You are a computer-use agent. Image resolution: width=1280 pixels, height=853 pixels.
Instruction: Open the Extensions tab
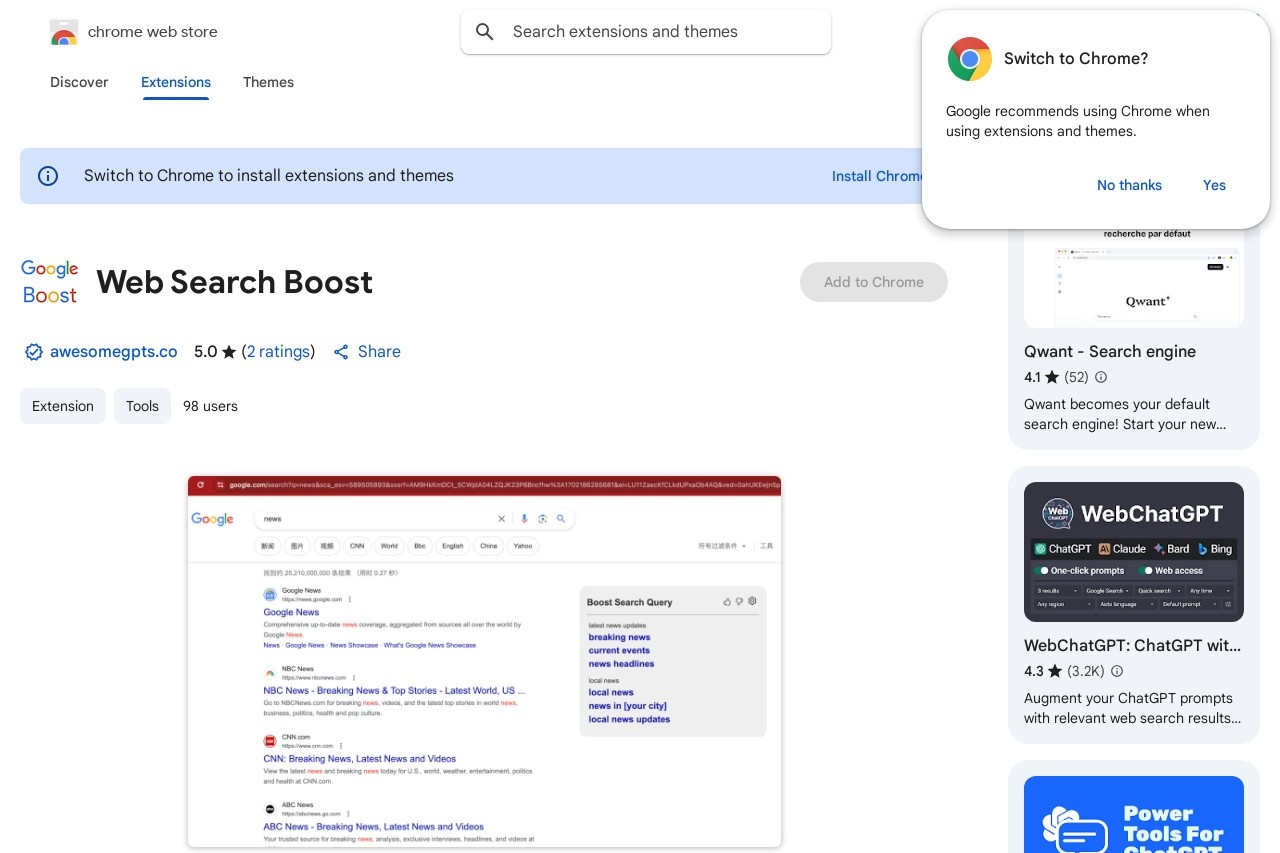tap(176, 82)
